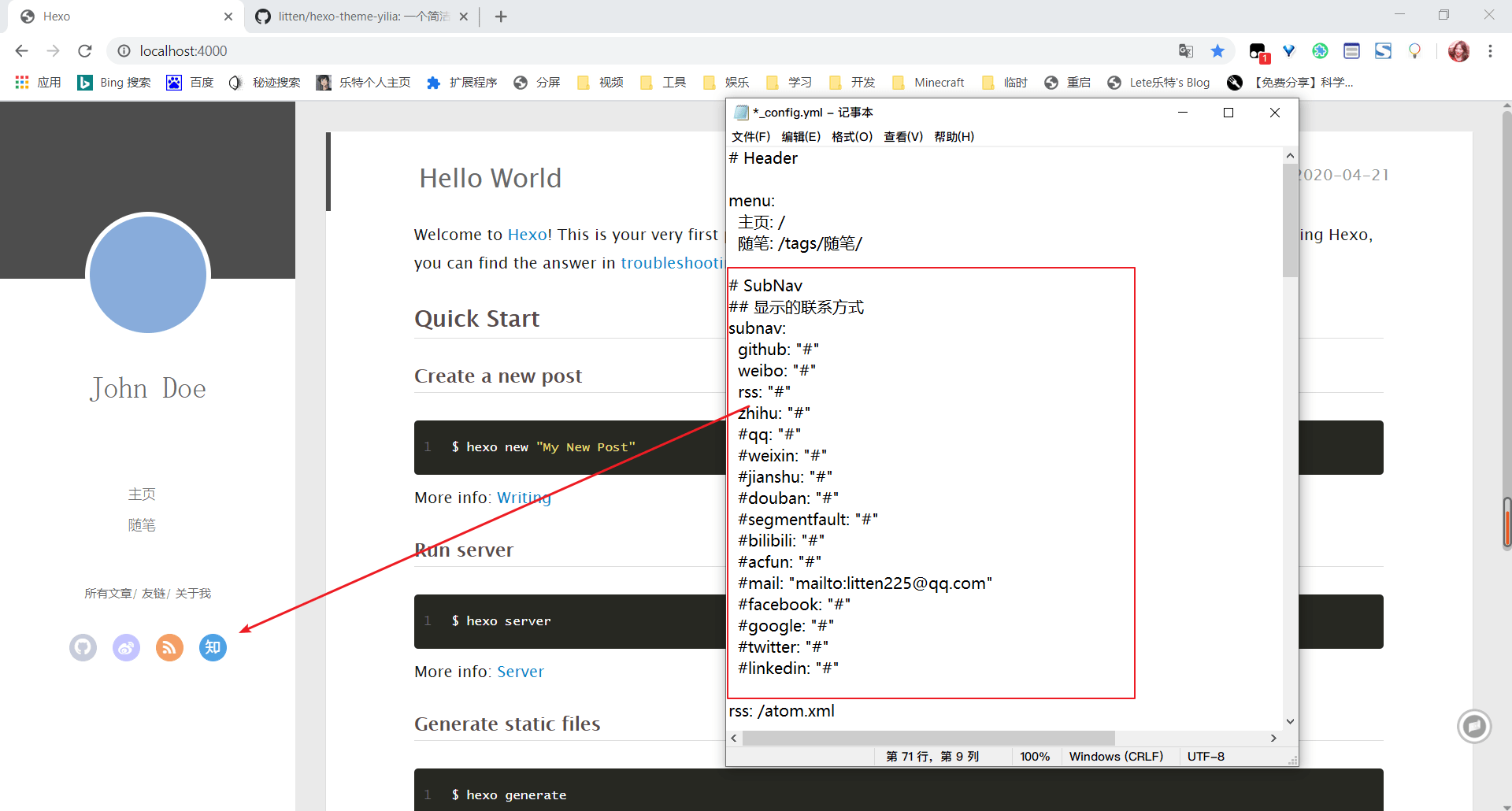Click the floating chat bubble icon
This screenshot has width=1512, height=811.
[x=1473, y=725]
